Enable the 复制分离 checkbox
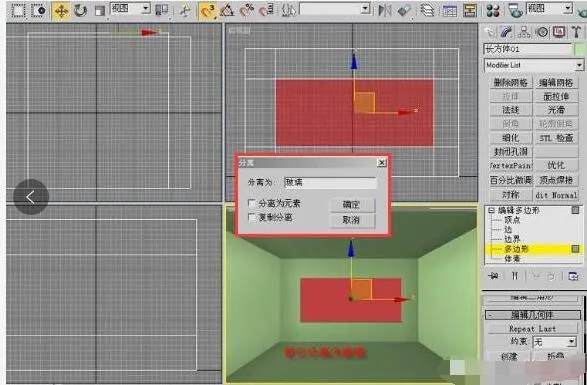 (252, 217)
